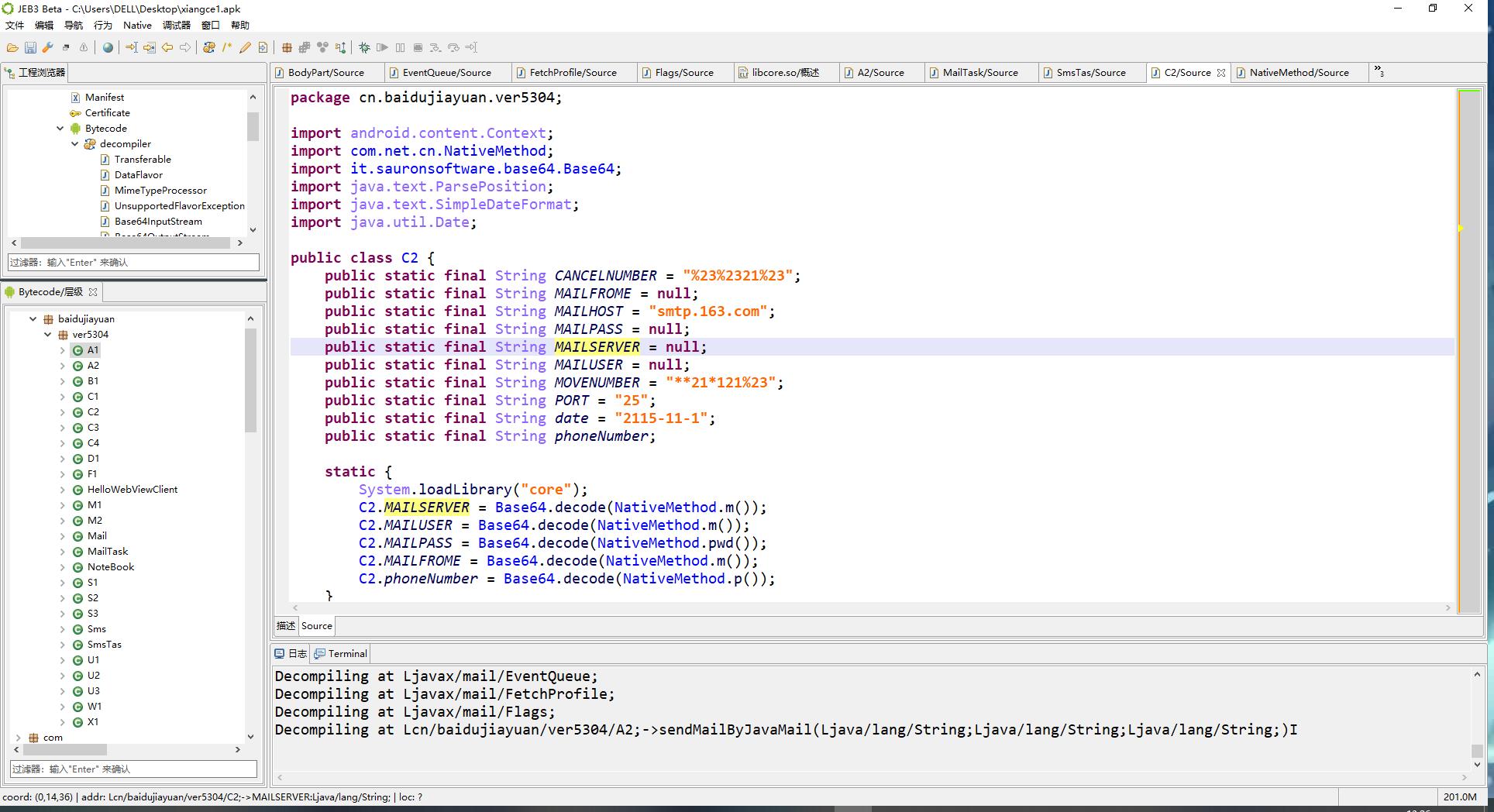Switch to the Terminal tab

tap(340, 654)
